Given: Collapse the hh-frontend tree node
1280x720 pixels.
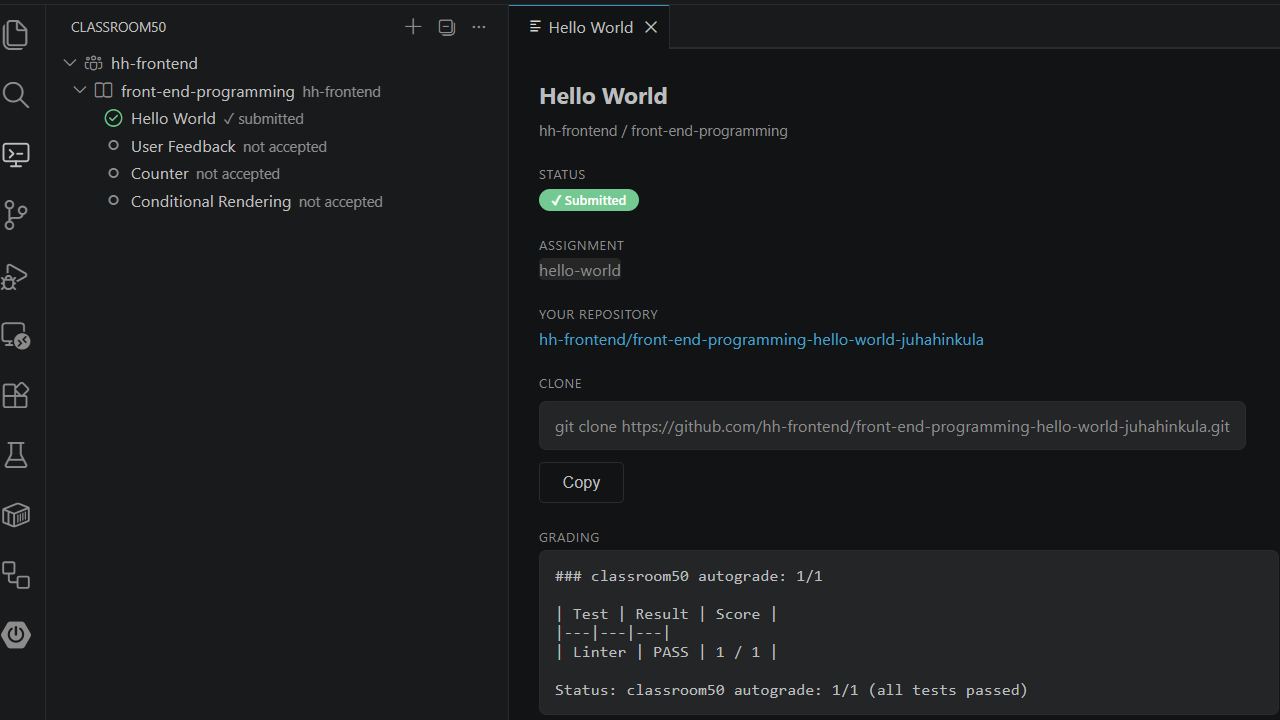Looking at the screenshot, I should (x=70, y=63).
